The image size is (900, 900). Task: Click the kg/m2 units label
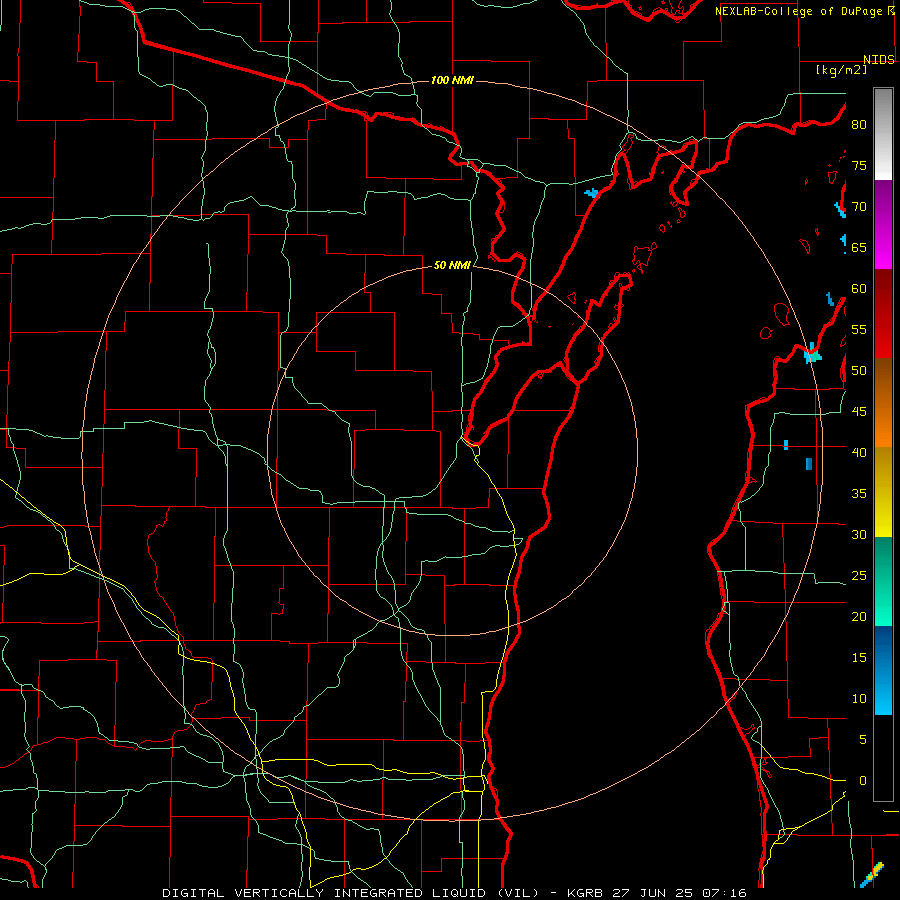pyautogui.click(x=841, y=70)
